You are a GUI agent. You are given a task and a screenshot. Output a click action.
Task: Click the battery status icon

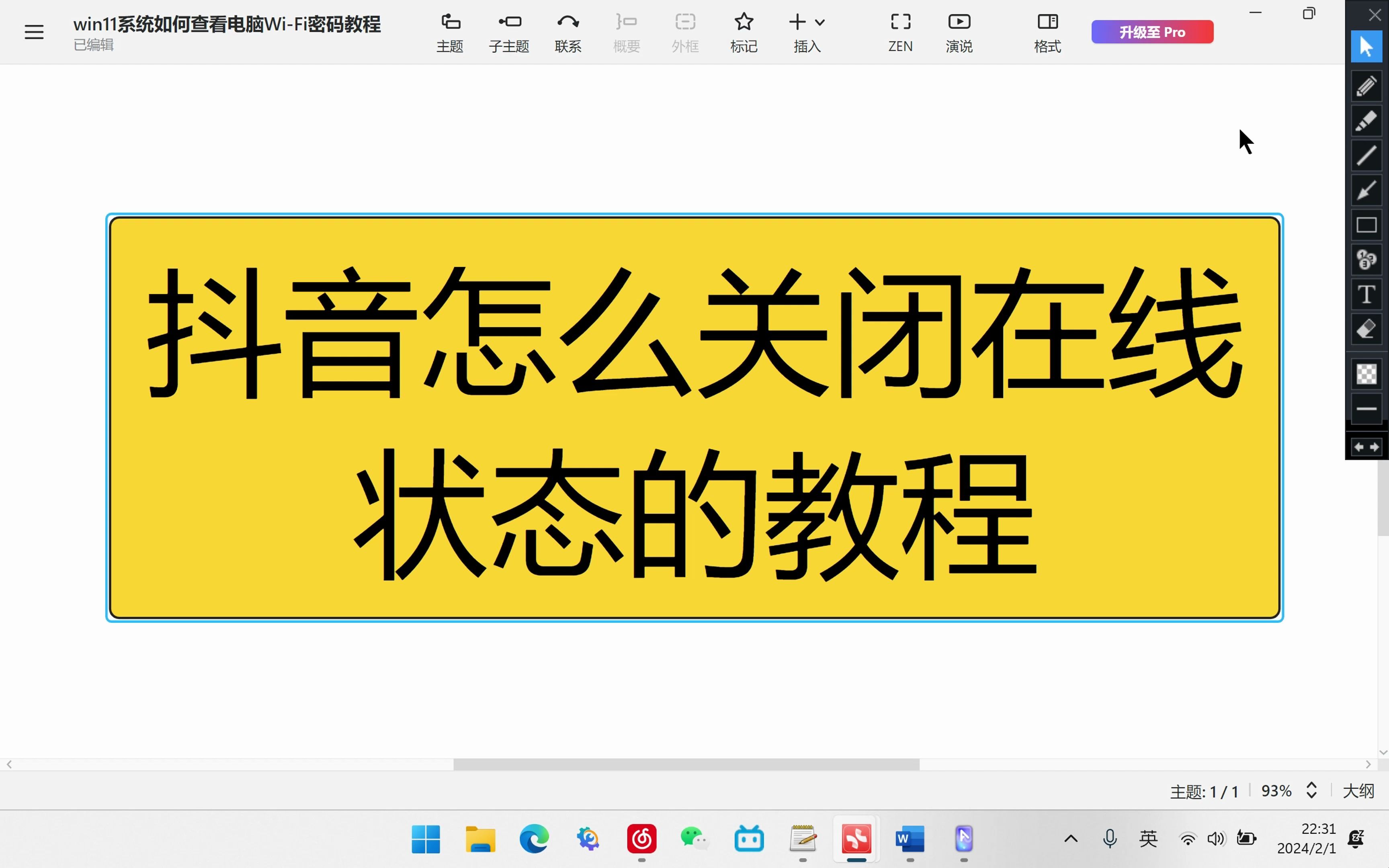(x=1247, y=839)
